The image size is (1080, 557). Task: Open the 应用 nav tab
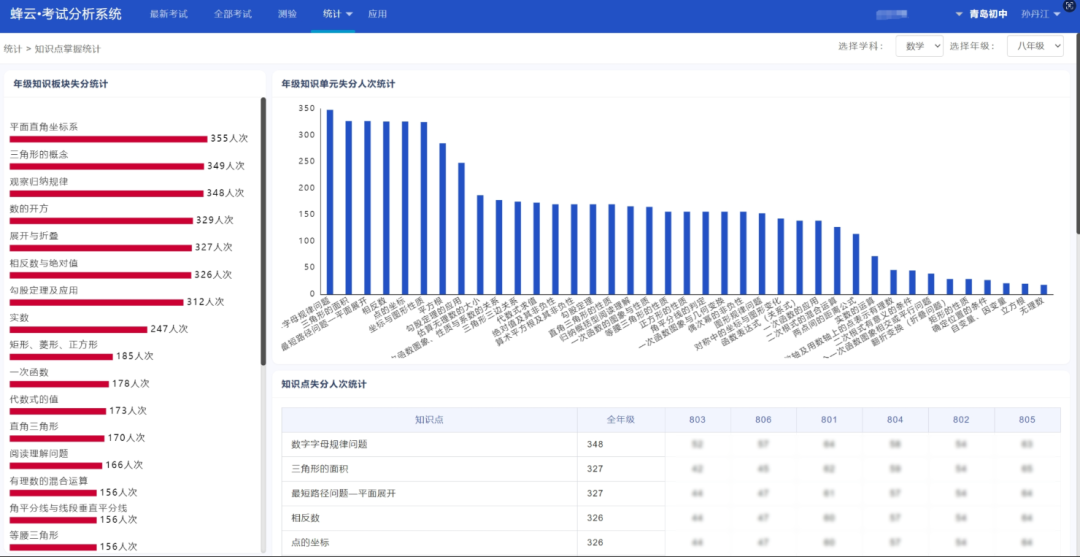click(377, 14)
